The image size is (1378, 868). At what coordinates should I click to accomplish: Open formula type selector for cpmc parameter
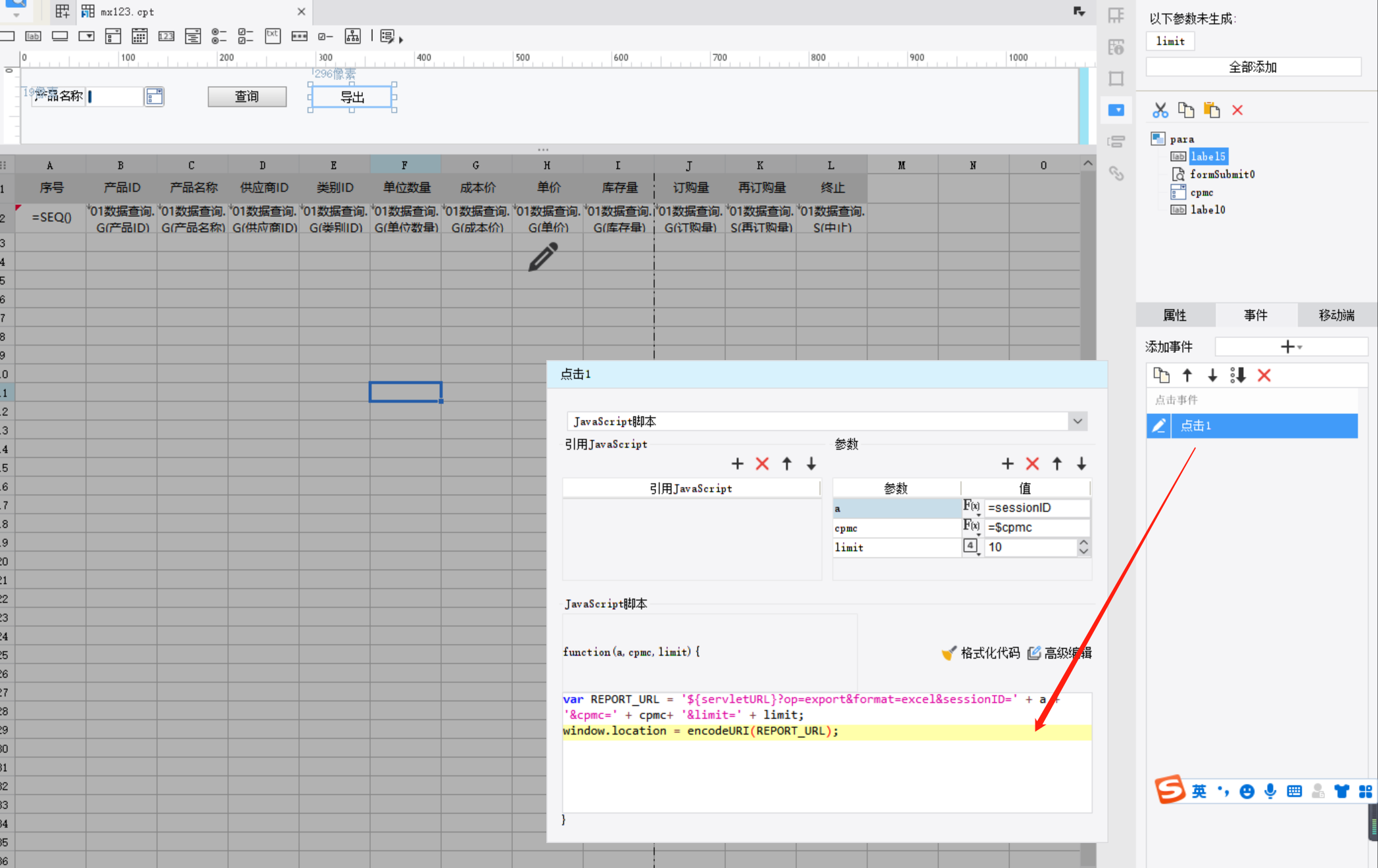click(x=972, y=527)
